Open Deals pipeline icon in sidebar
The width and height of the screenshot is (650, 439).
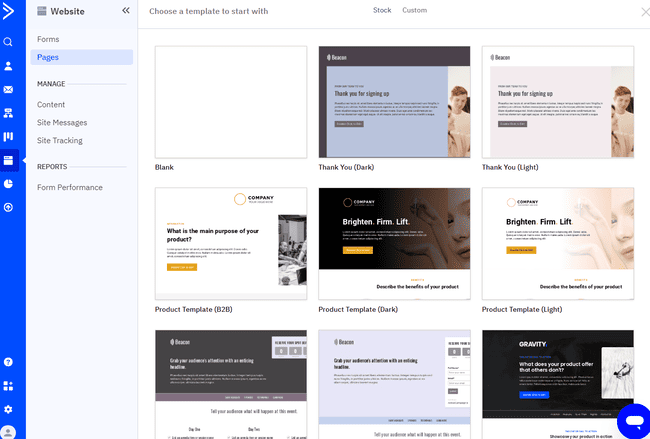tap(8, 136)
